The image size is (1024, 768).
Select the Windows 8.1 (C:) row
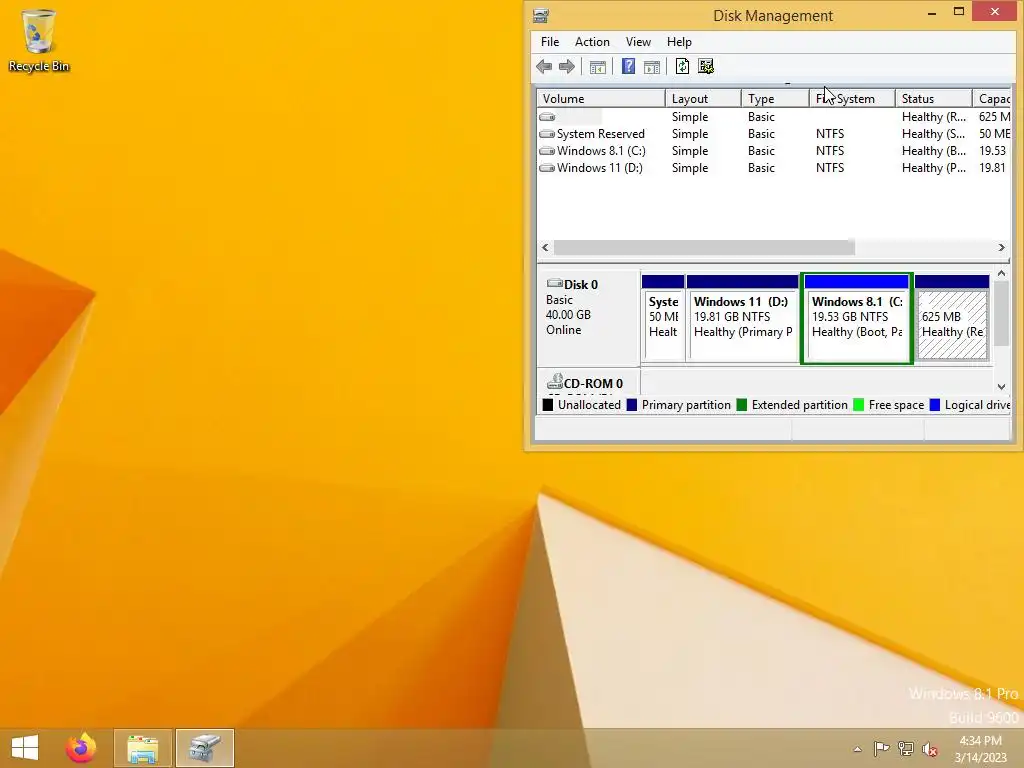click(x=774, y=151)
